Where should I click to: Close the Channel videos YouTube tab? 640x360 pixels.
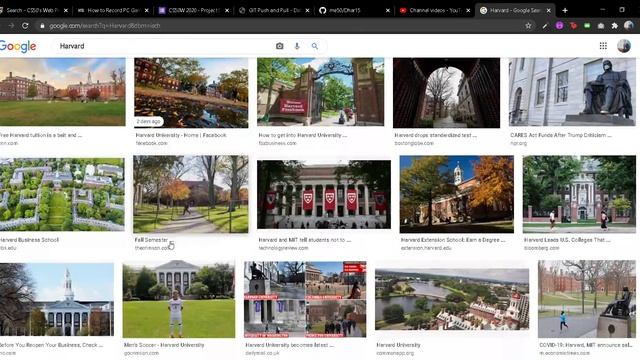click(x=468, y=10)
